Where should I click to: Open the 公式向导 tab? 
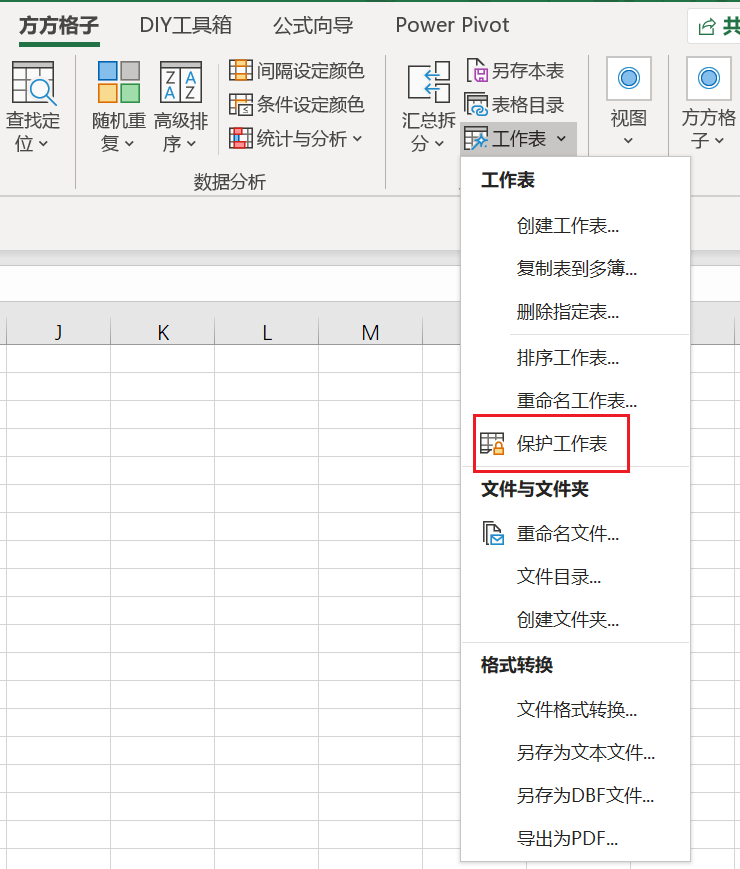point(313,25)
